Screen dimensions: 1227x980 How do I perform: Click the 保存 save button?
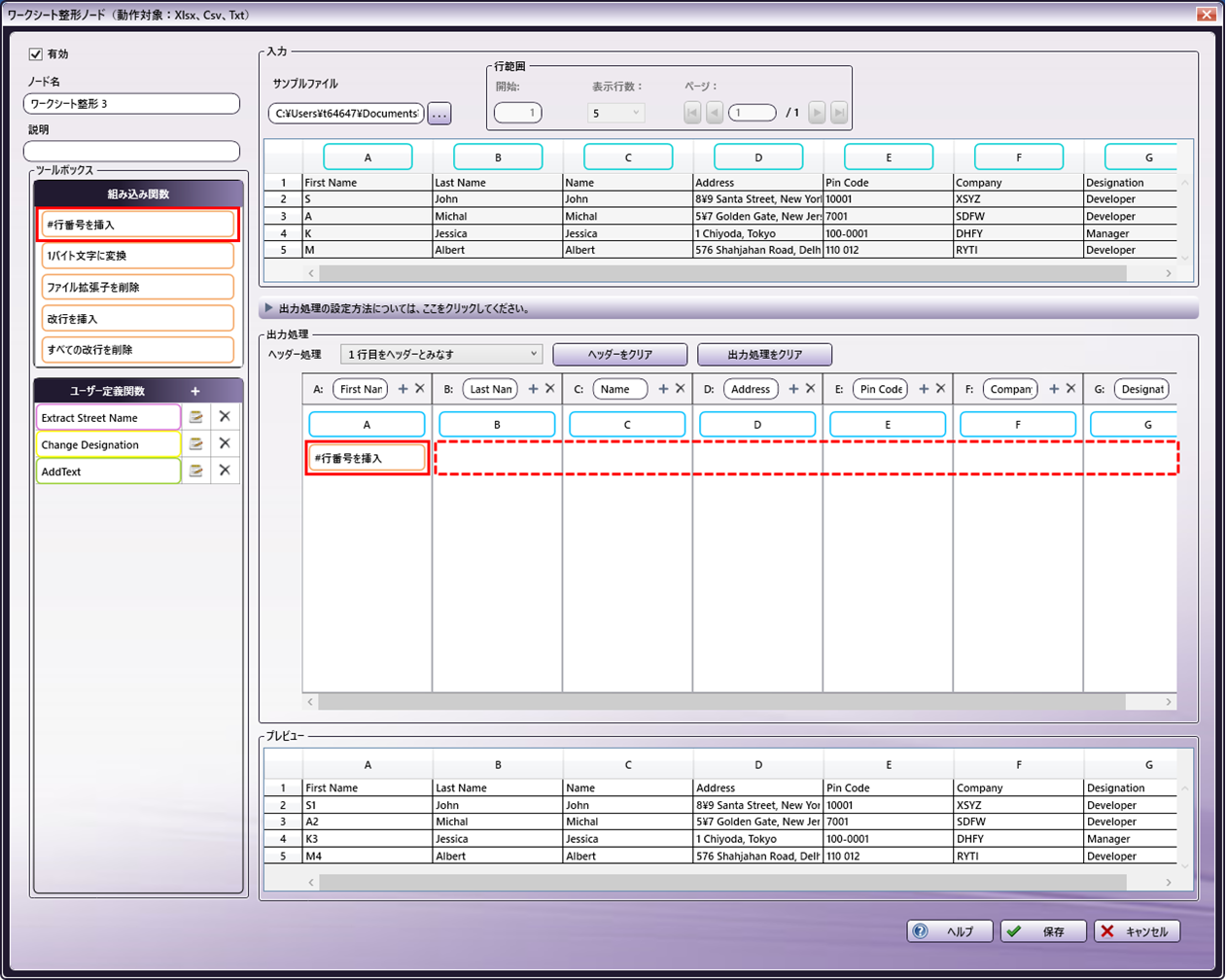(x=1043, y=931)
